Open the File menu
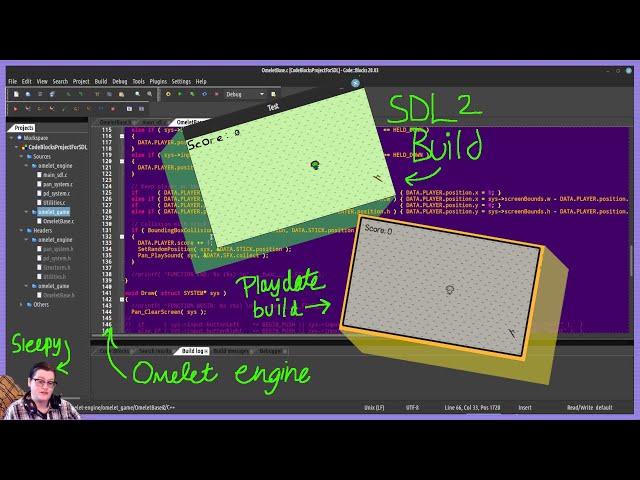Viewport: 640px width, 480px height. [13, 81]
